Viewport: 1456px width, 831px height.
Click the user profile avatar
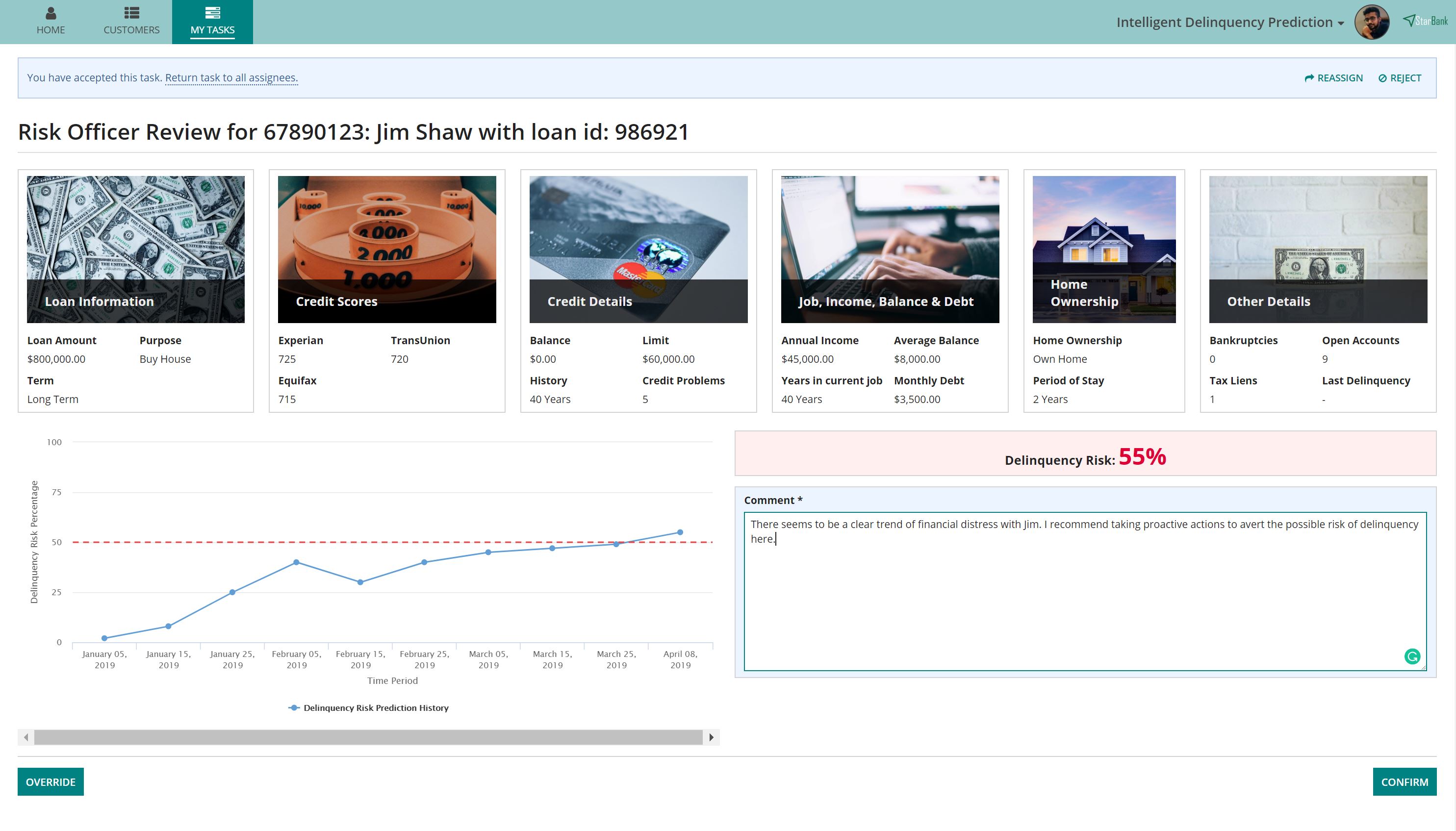point(1372,22)
